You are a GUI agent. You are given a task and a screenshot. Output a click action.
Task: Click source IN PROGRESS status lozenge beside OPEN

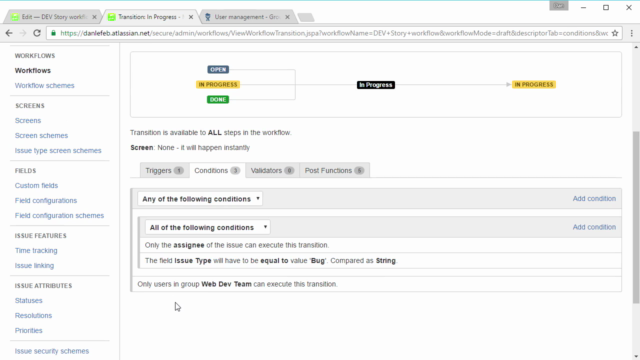pyautogui.click(x=218, y=84)
